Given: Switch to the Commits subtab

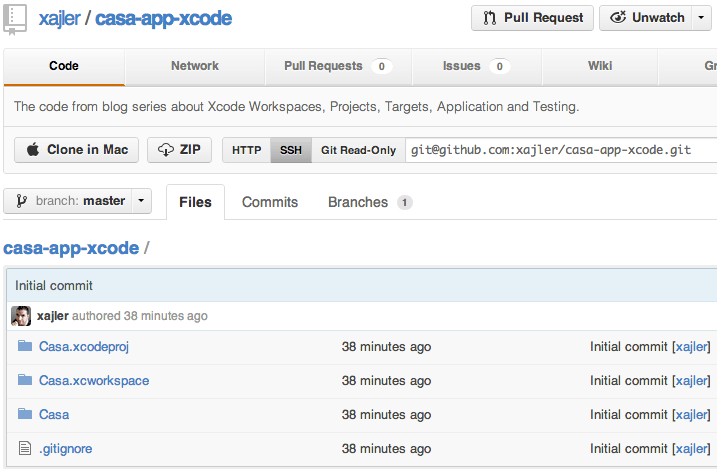Looking at the screenshot, I should point(270,202).
